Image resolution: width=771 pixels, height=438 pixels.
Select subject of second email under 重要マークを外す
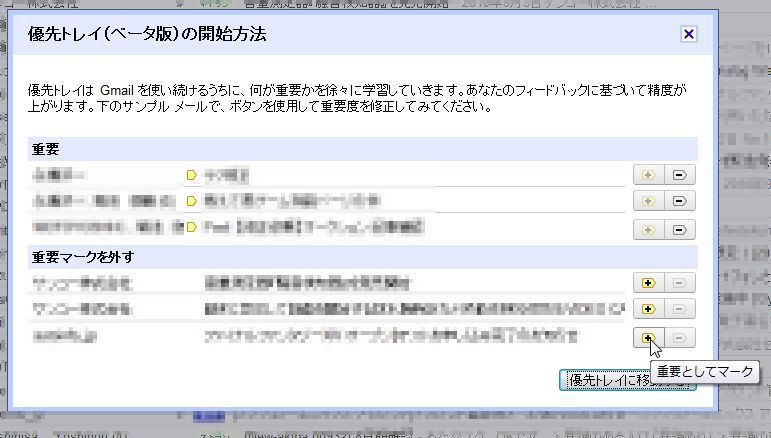415,309
